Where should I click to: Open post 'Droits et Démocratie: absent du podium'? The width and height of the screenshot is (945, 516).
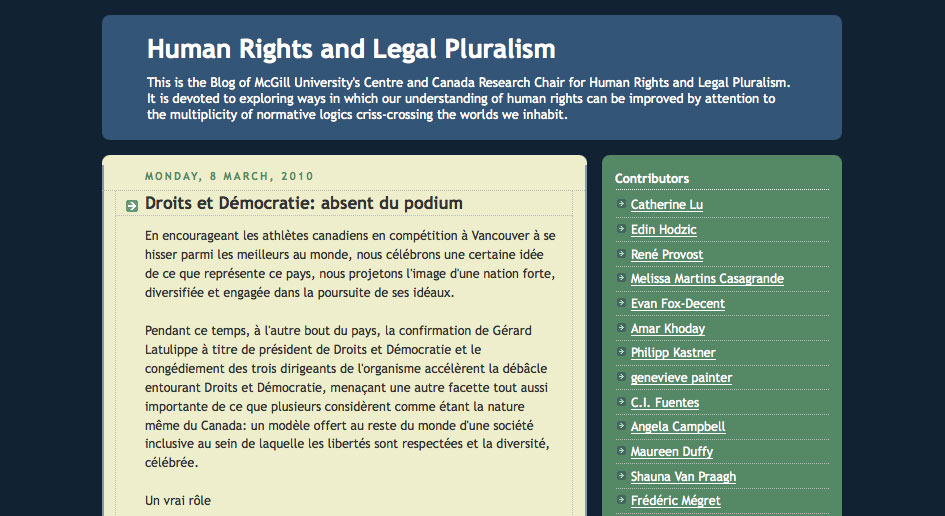coord(304,203)
